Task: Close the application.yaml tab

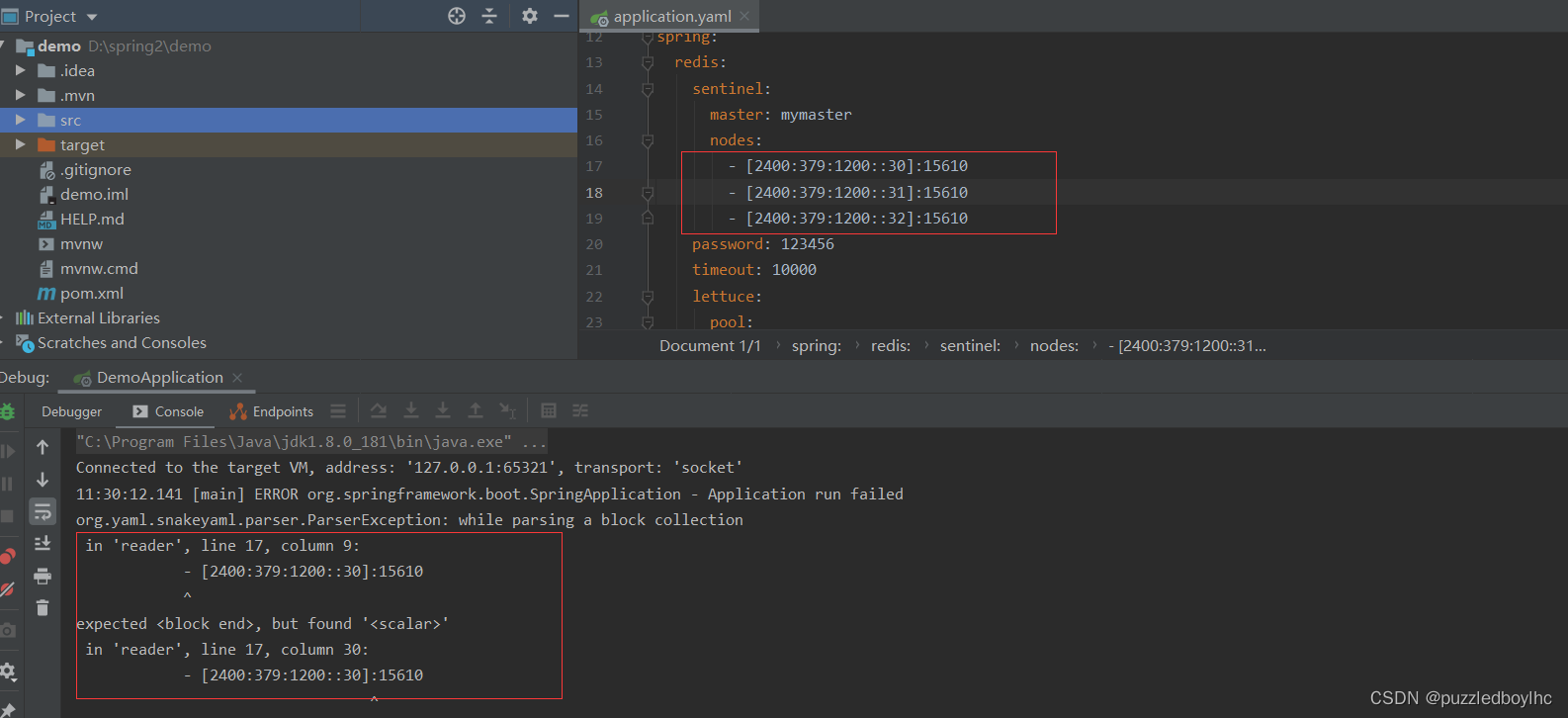Action: point(744,16)
